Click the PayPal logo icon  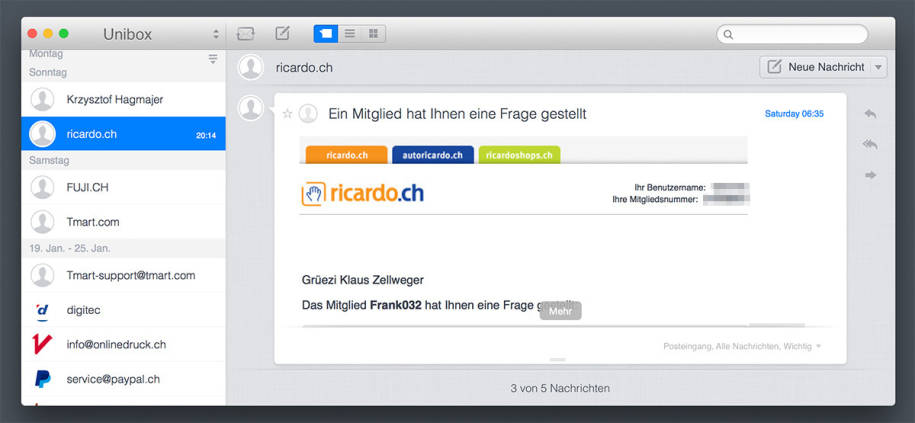pos(42,379)
